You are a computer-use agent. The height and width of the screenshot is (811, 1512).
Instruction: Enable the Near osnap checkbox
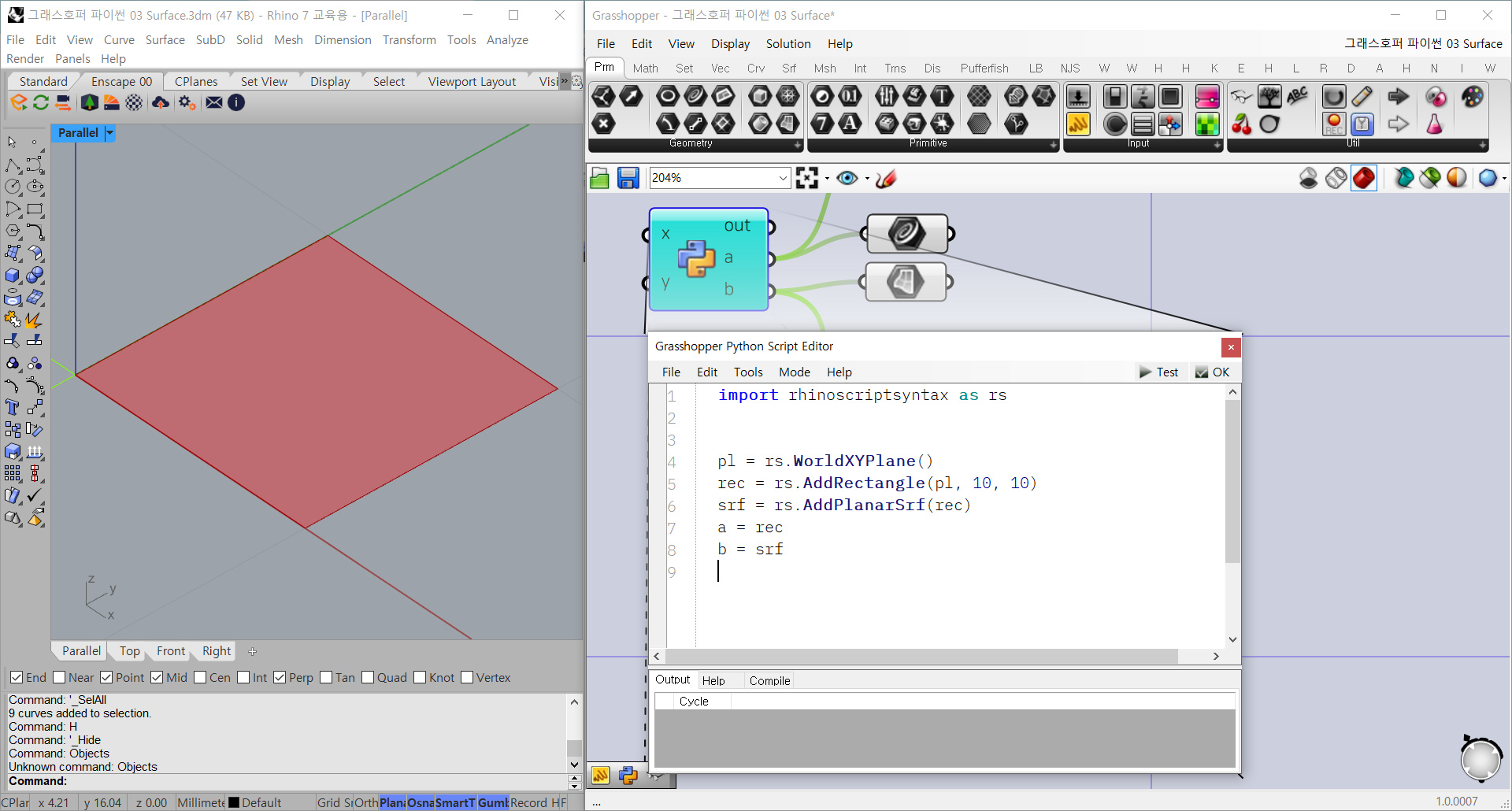point(59,677)
